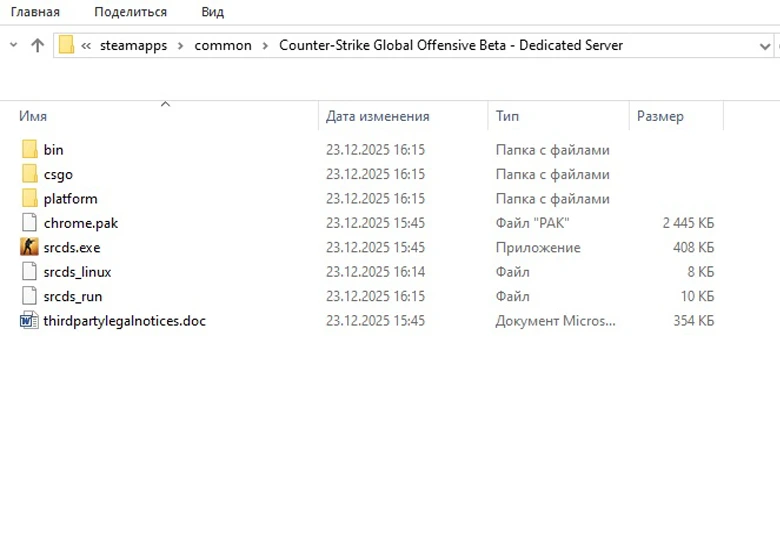Select the bin folder icon
Viewport: 780px width, 540px height.
click(x=29, y=150)
